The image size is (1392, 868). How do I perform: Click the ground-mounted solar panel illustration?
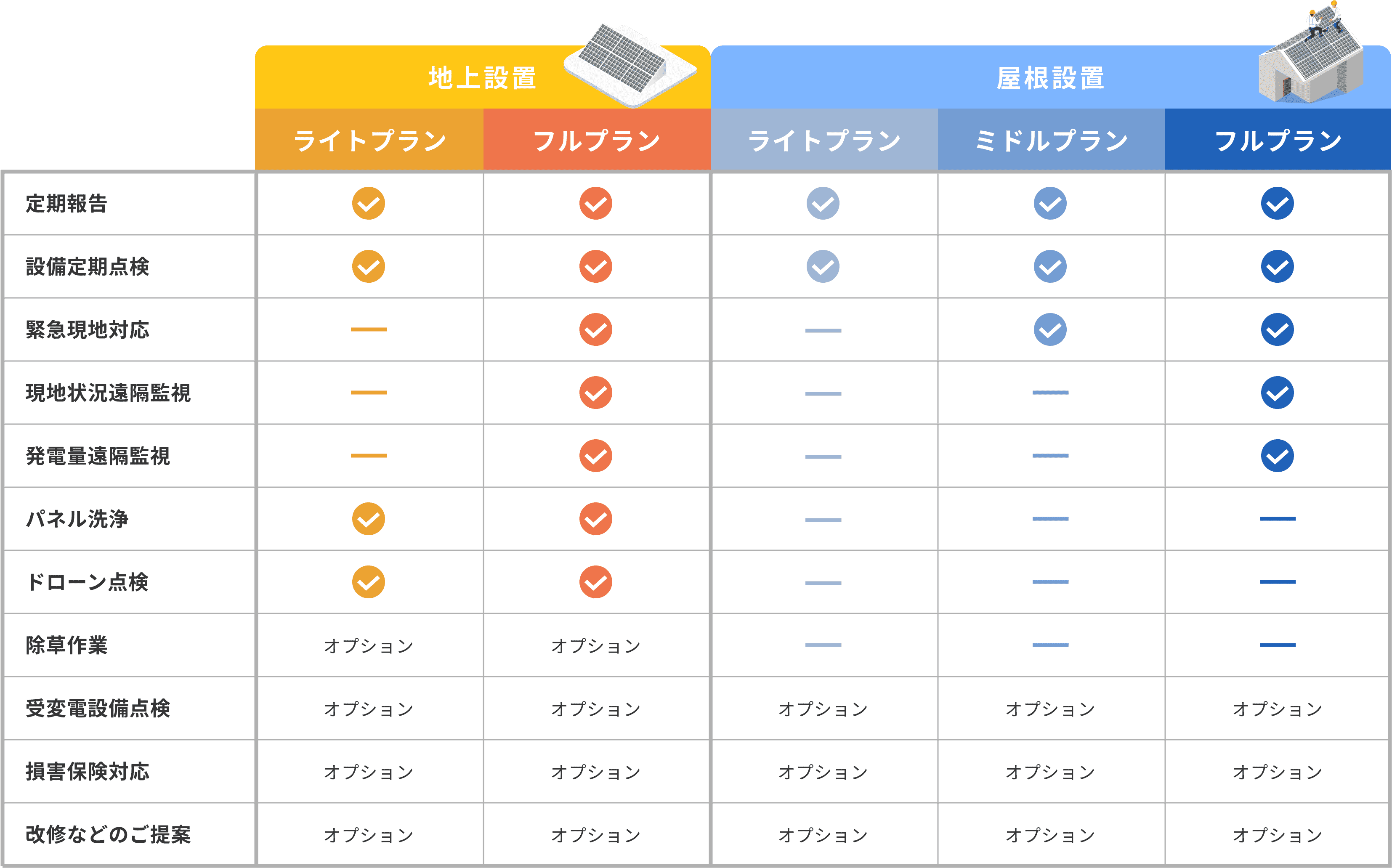[630, 65]
